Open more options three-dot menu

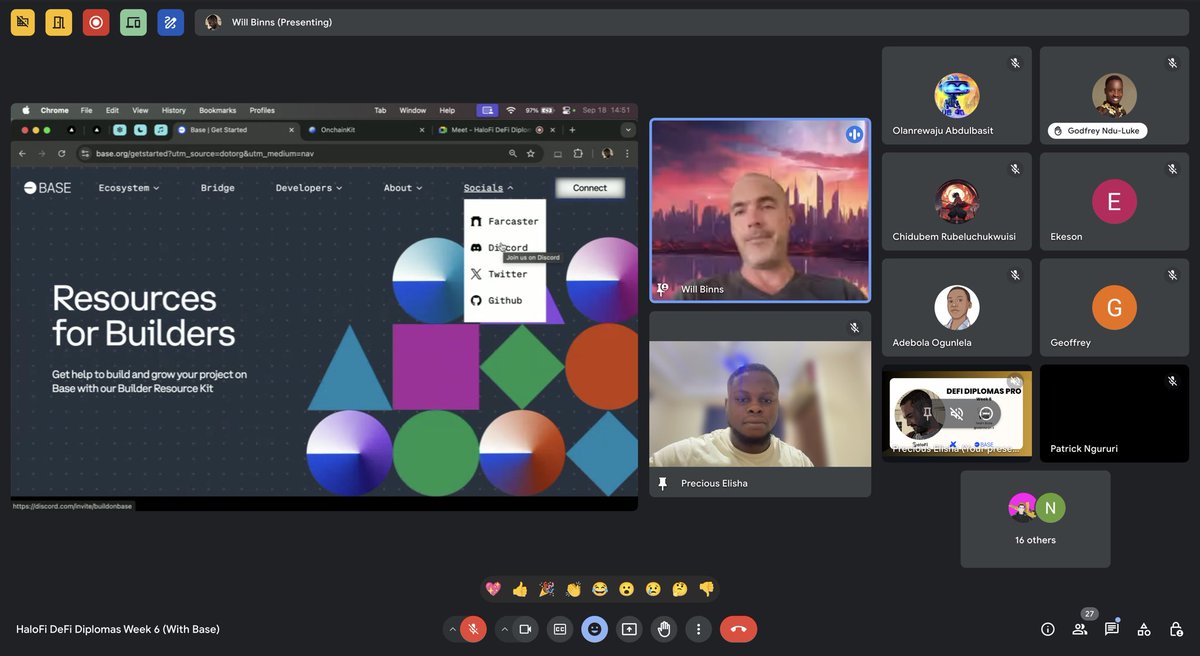click(x=698, y=629)
